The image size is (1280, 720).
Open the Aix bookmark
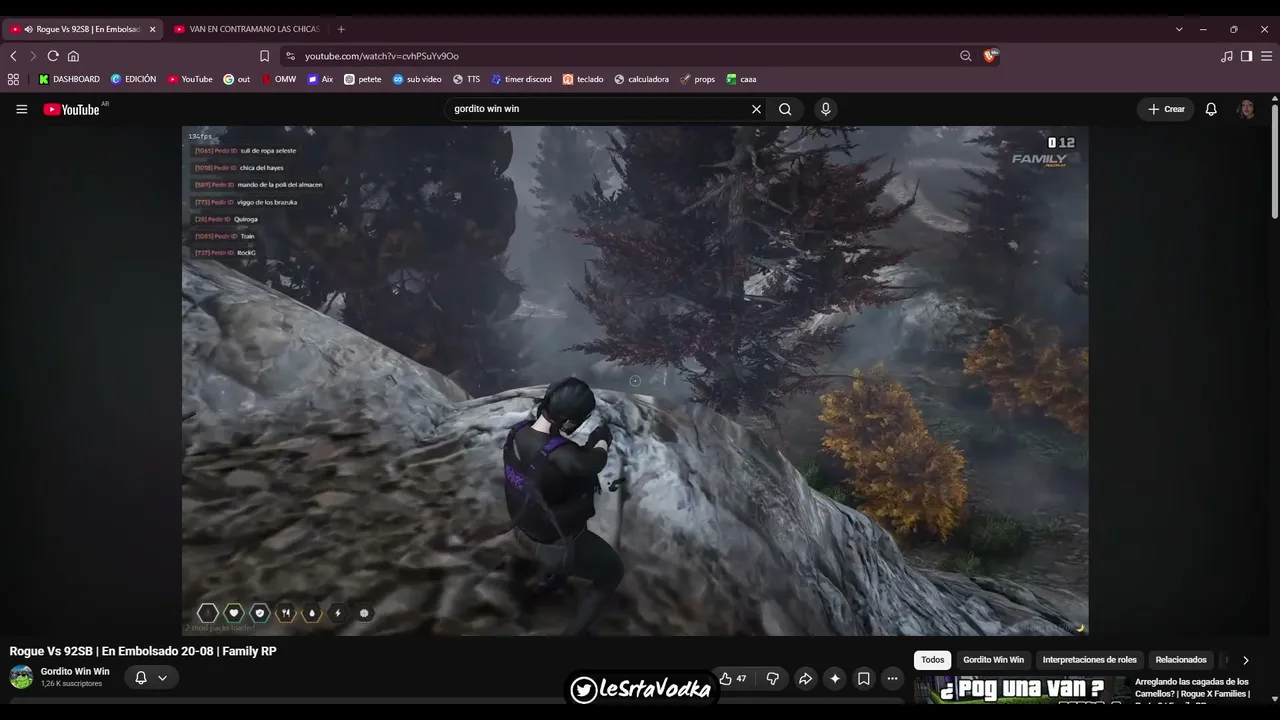(320, 79)
